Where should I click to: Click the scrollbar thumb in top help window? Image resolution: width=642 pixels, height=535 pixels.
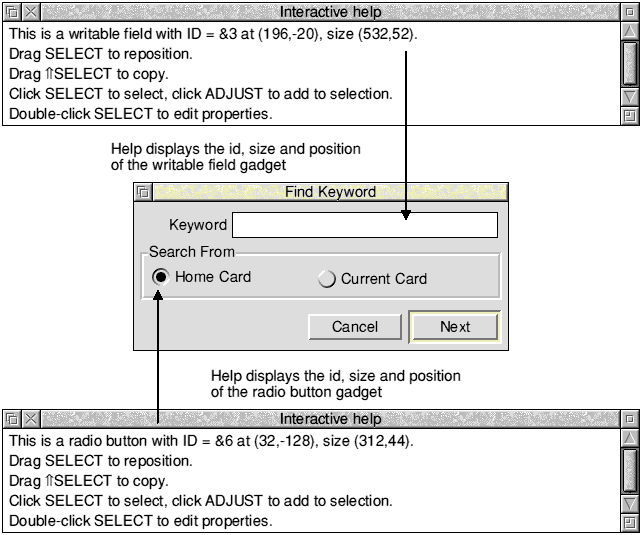point(630,63)
